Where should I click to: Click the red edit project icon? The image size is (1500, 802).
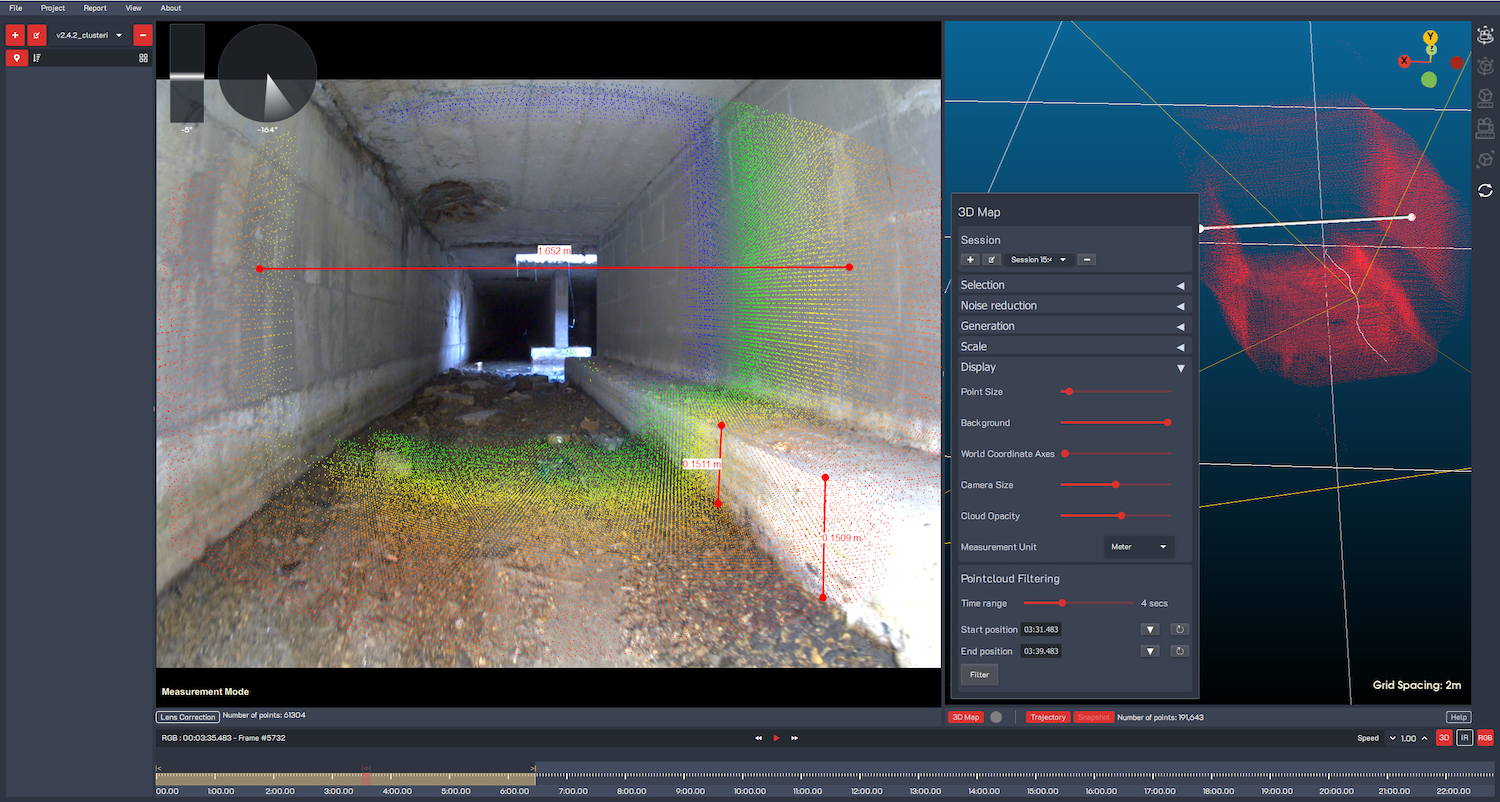point(37,35)
